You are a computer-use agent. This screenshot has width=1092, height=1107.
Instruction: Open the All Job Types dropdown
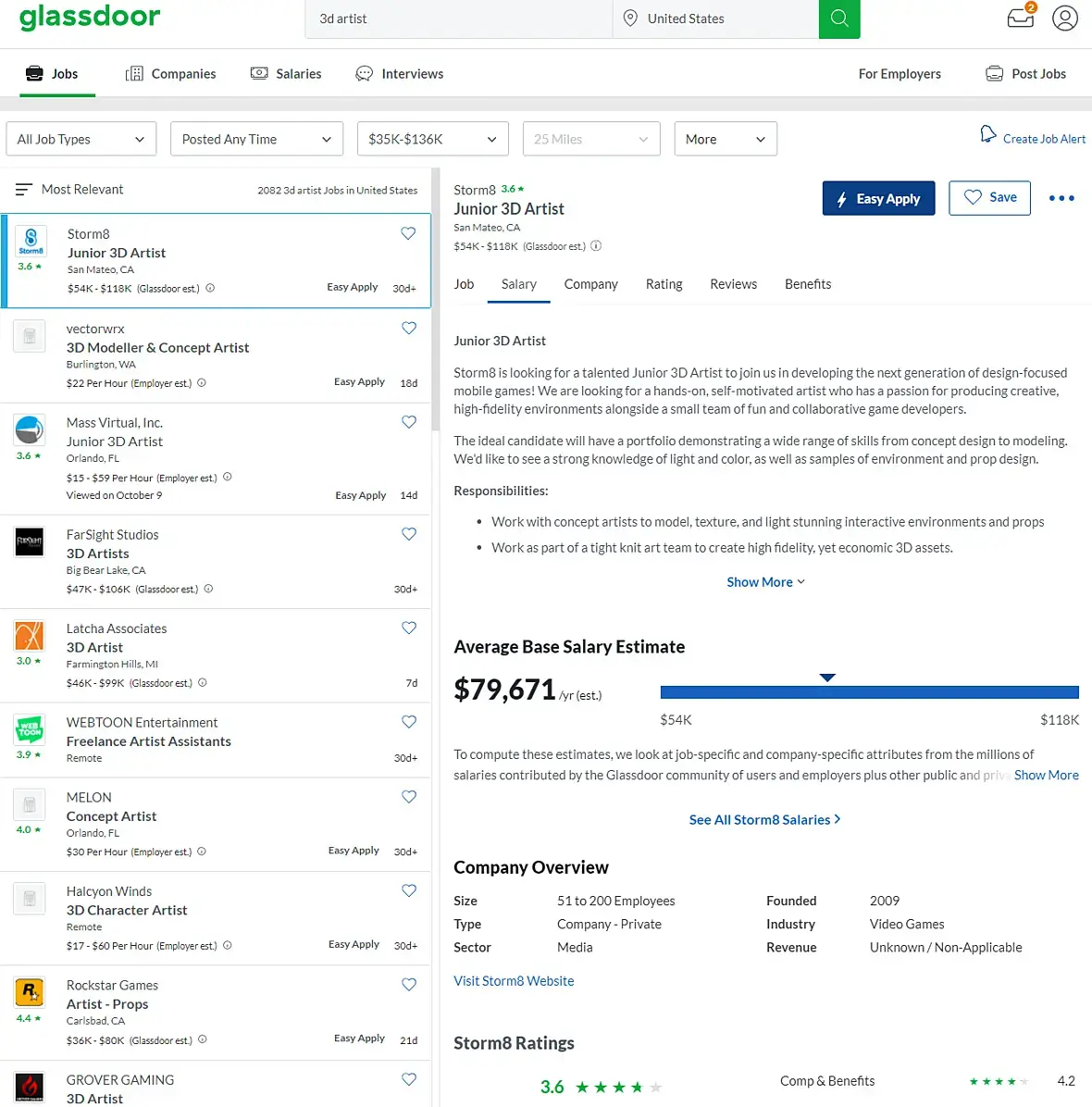[x=81, y=139]
